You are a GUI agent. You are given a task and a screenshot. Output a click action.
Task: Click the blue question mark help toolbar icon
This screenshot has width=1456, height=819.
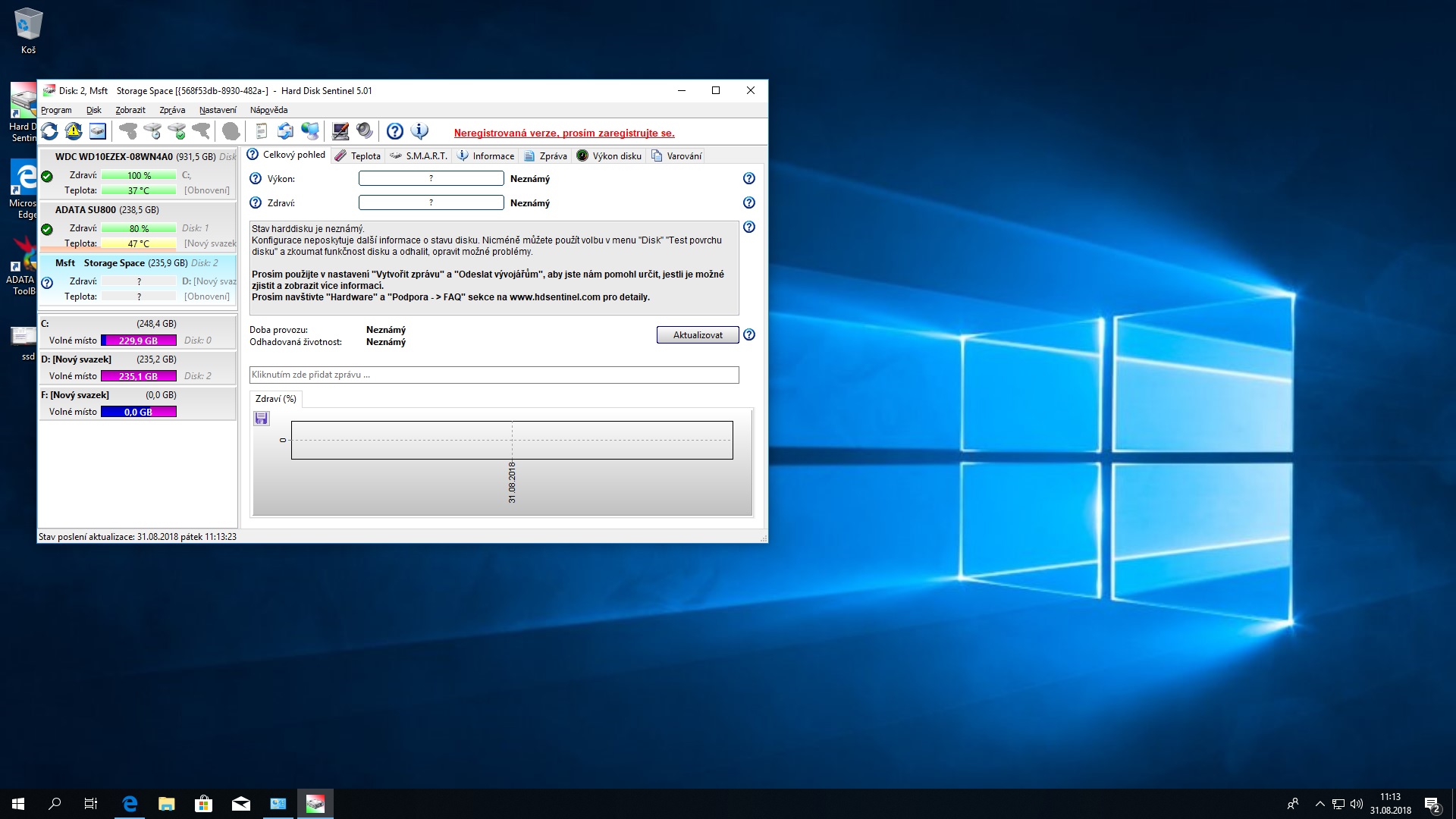click(394, 131)
